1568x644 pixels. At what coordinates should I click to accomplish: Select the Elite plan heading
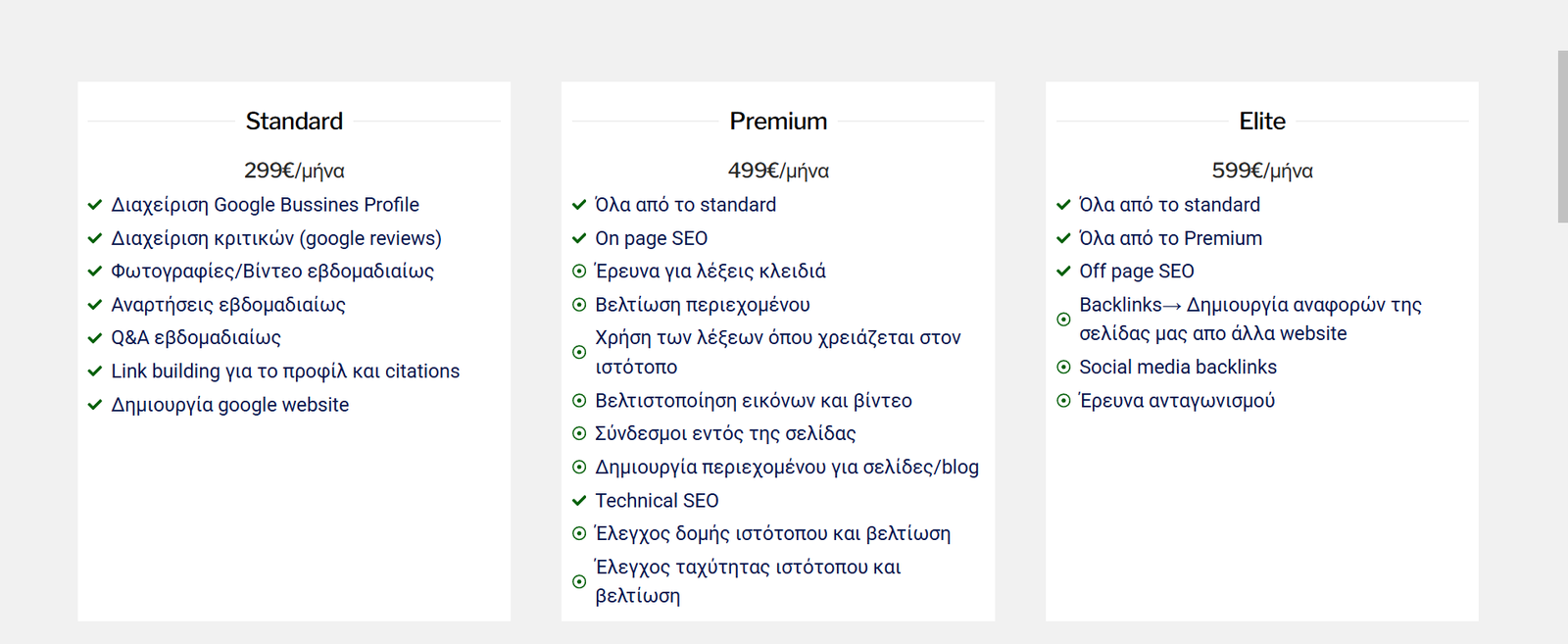[x=1262, y=122]
